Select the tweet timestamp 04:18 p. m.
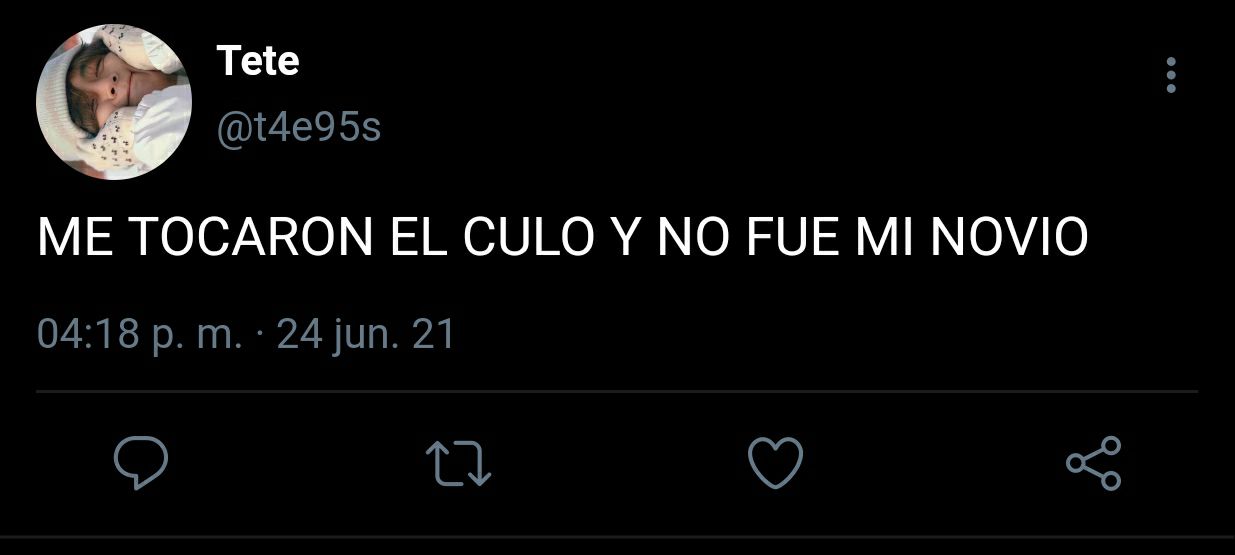The height and width of the screenshot is (555, 1235). 139,334
